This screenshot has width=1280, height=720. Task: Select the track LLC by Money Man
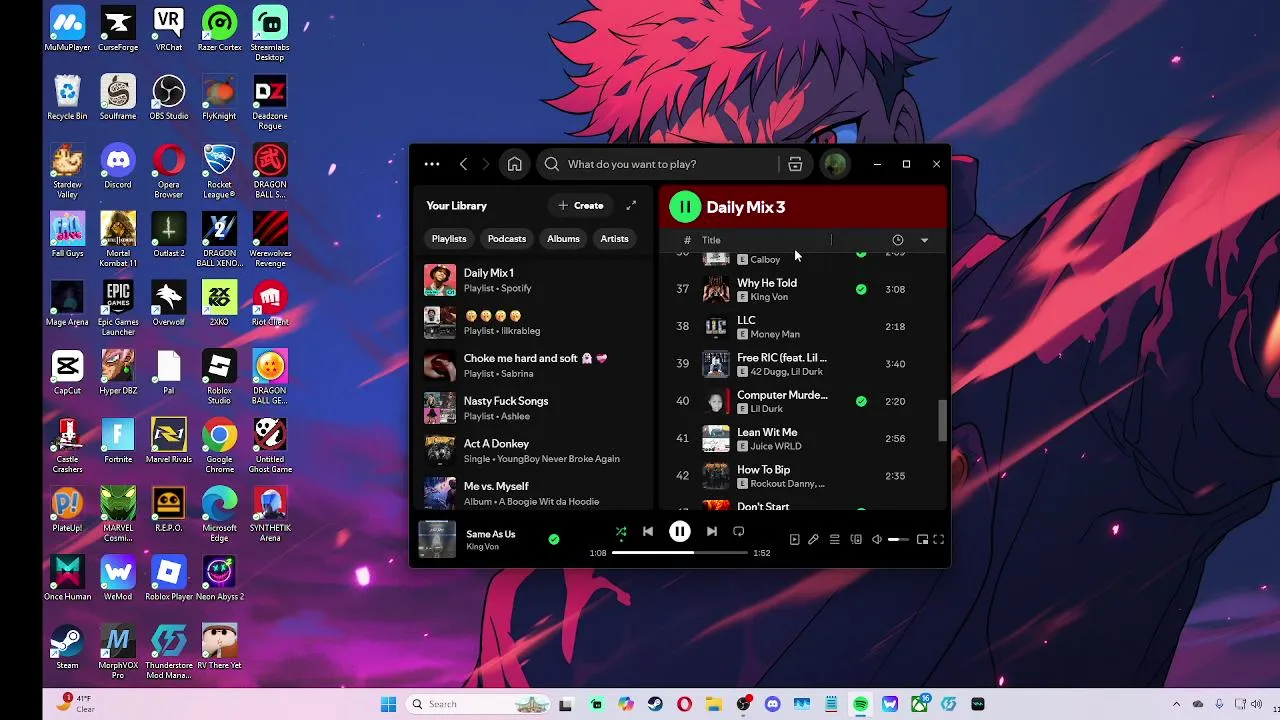tap(800, 327)
